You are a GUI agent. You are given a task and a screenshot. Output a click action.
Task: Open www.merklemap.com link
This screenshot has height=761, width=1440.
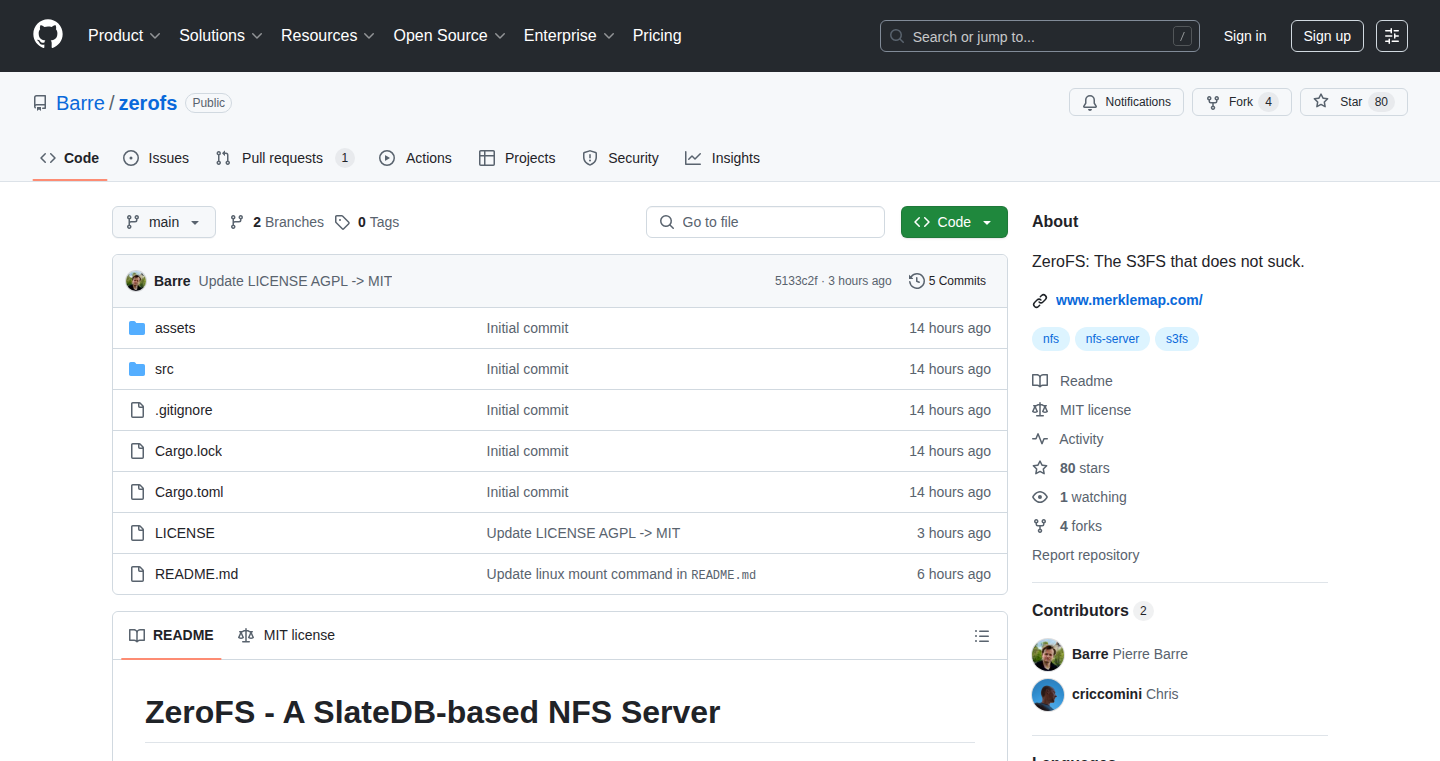(1129, 300)
